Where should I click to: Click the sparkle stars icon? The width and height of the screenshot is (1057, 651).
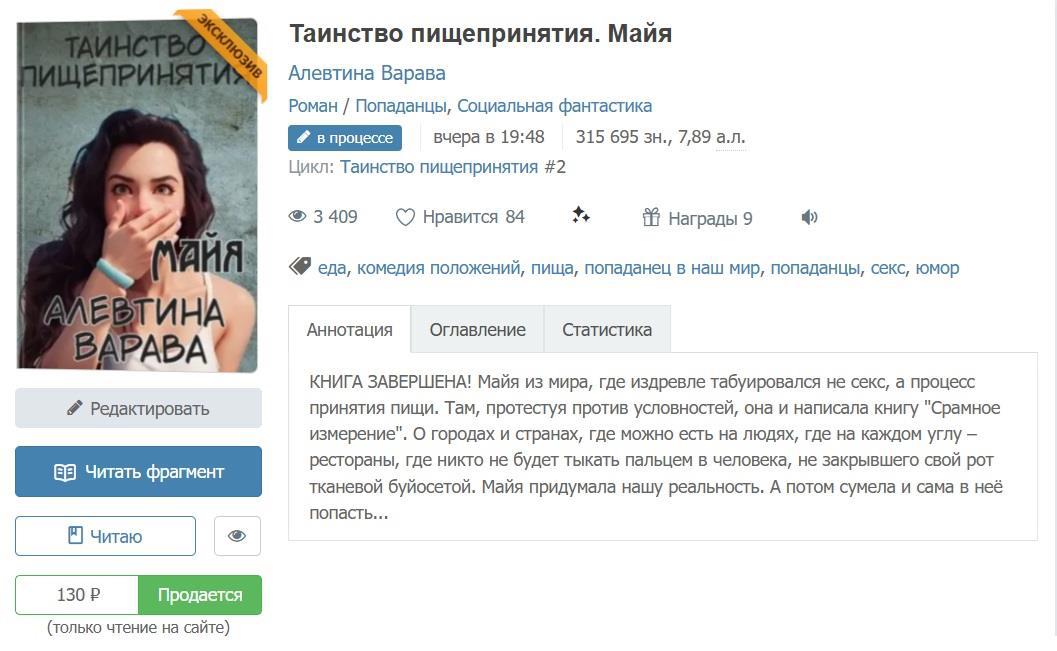point(580,216)
